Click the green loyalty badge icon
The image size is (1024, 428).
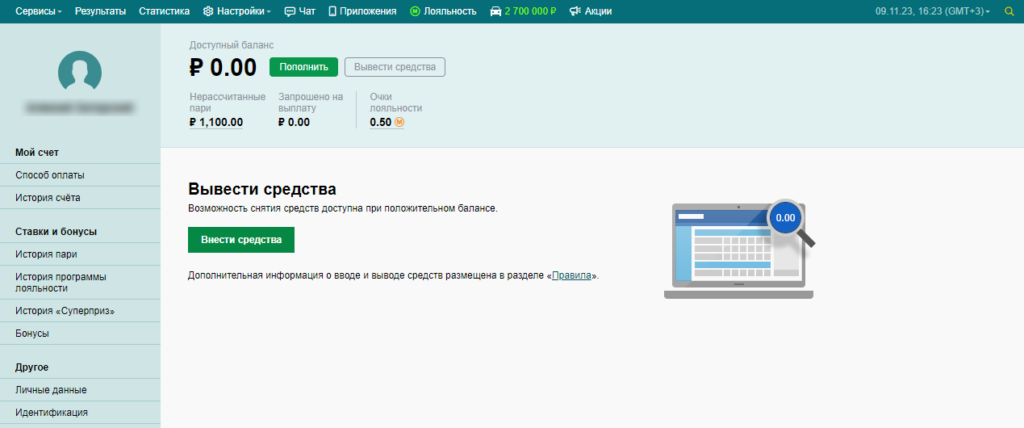pos(415,11)
